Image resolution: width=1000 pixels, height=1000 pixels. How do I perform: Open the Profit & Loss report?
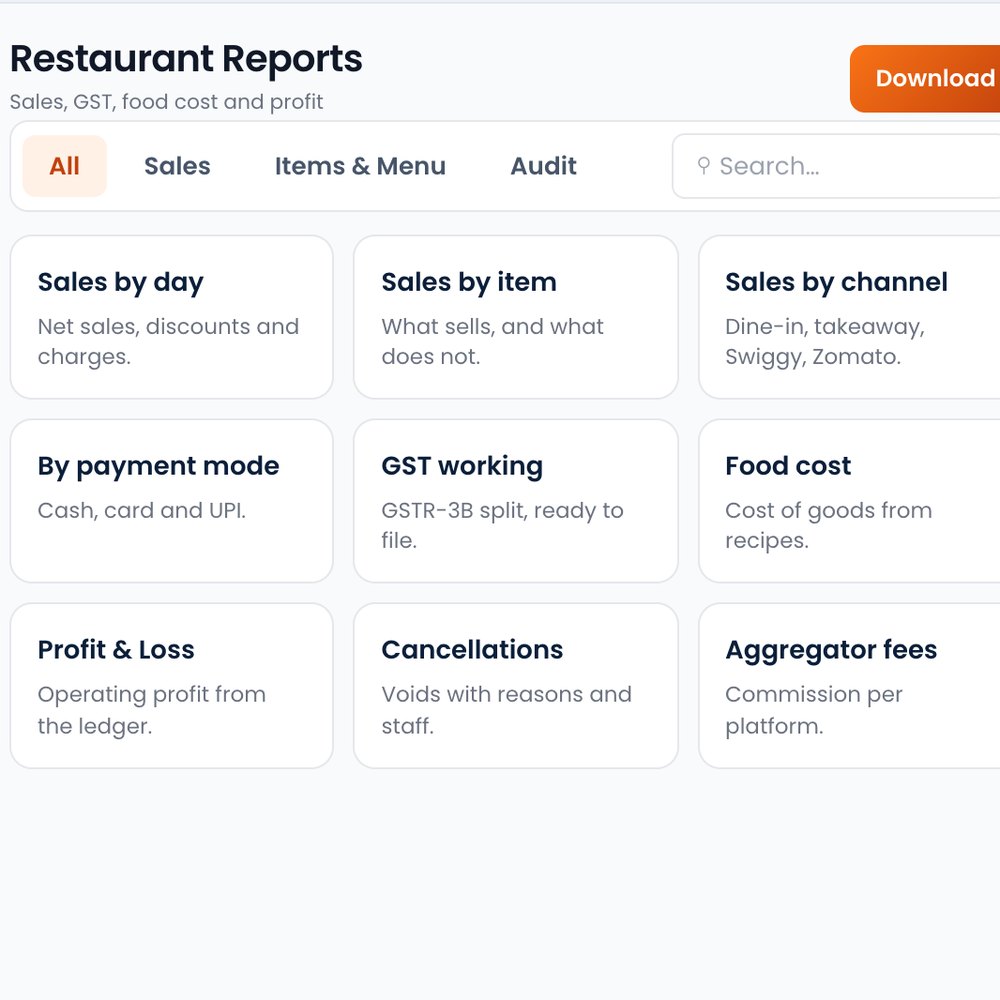(172, 686)
